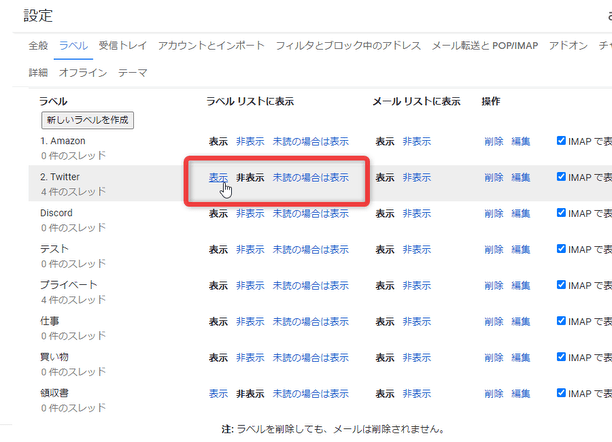Click the メール リストに表示 column header

coord(416,102)
